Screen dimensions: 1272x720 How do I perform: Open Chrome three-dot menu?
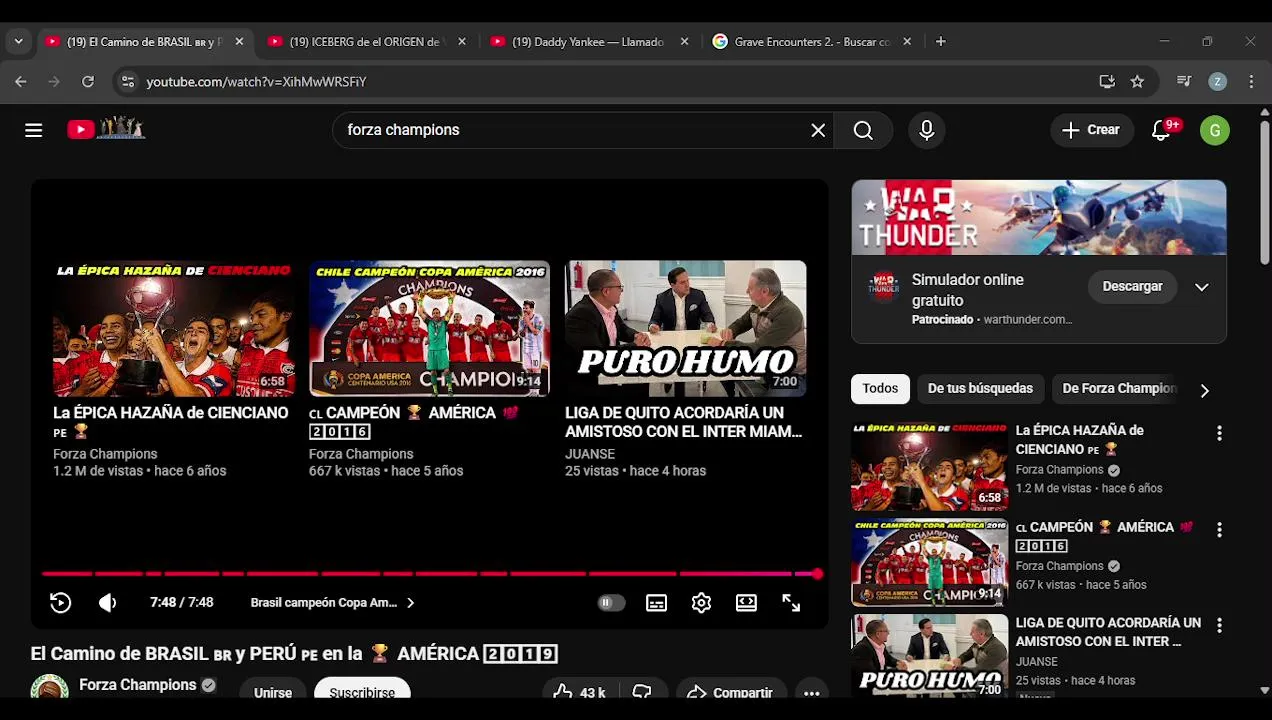tap(1251, 82)
